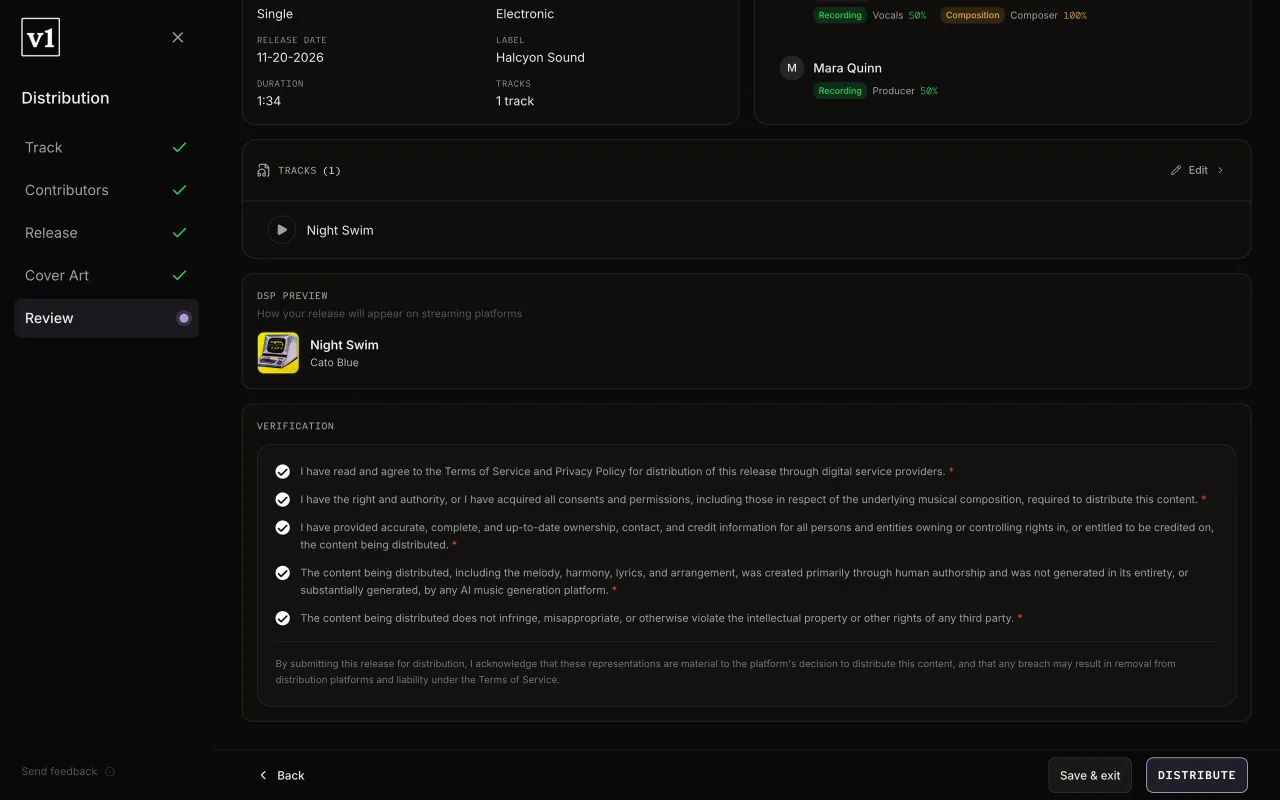
Task: Click the Electronic genre value
Action: [525, 14]
